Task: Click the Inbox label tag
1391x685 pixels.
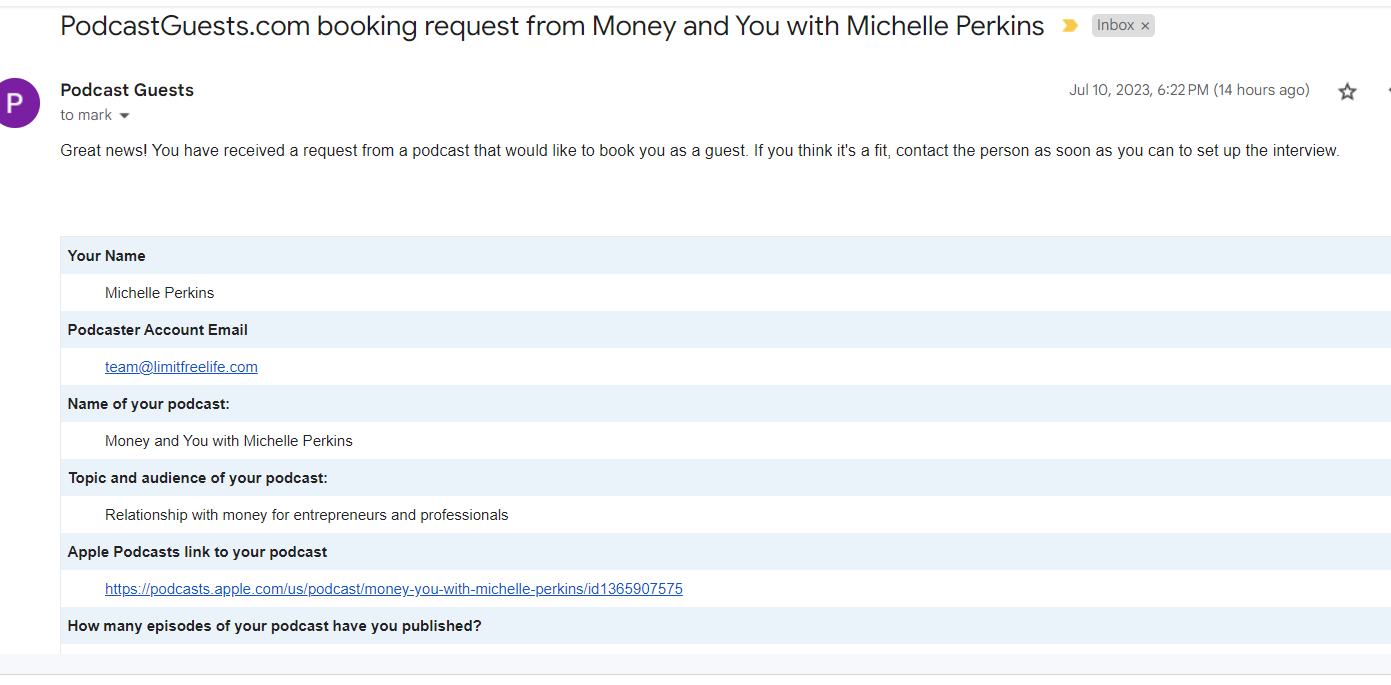Action: (1115, 26)
